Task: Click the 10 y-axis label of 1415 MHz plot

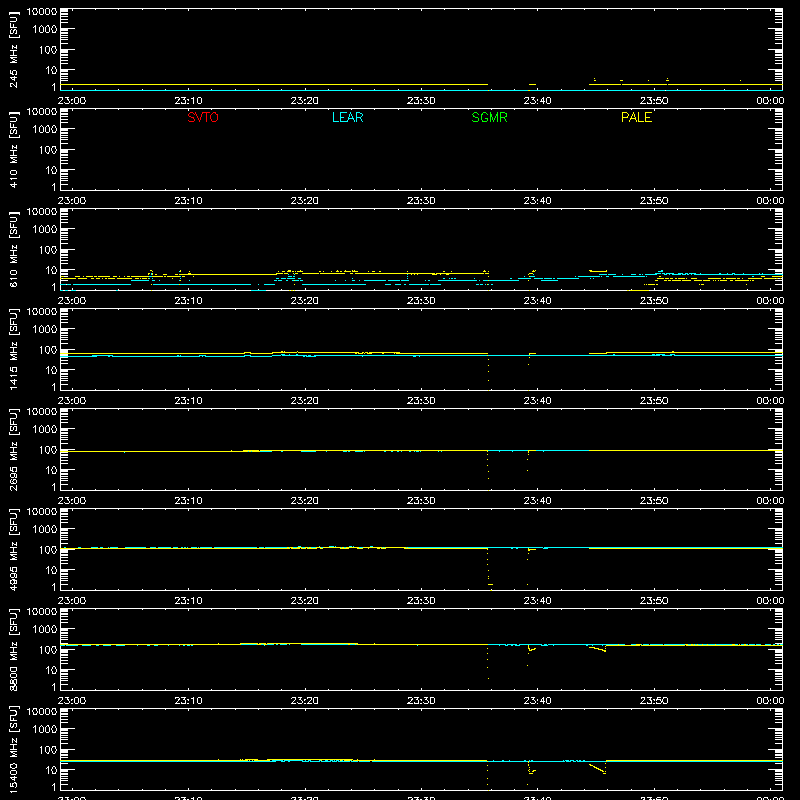Action: [x=51, y=370]
